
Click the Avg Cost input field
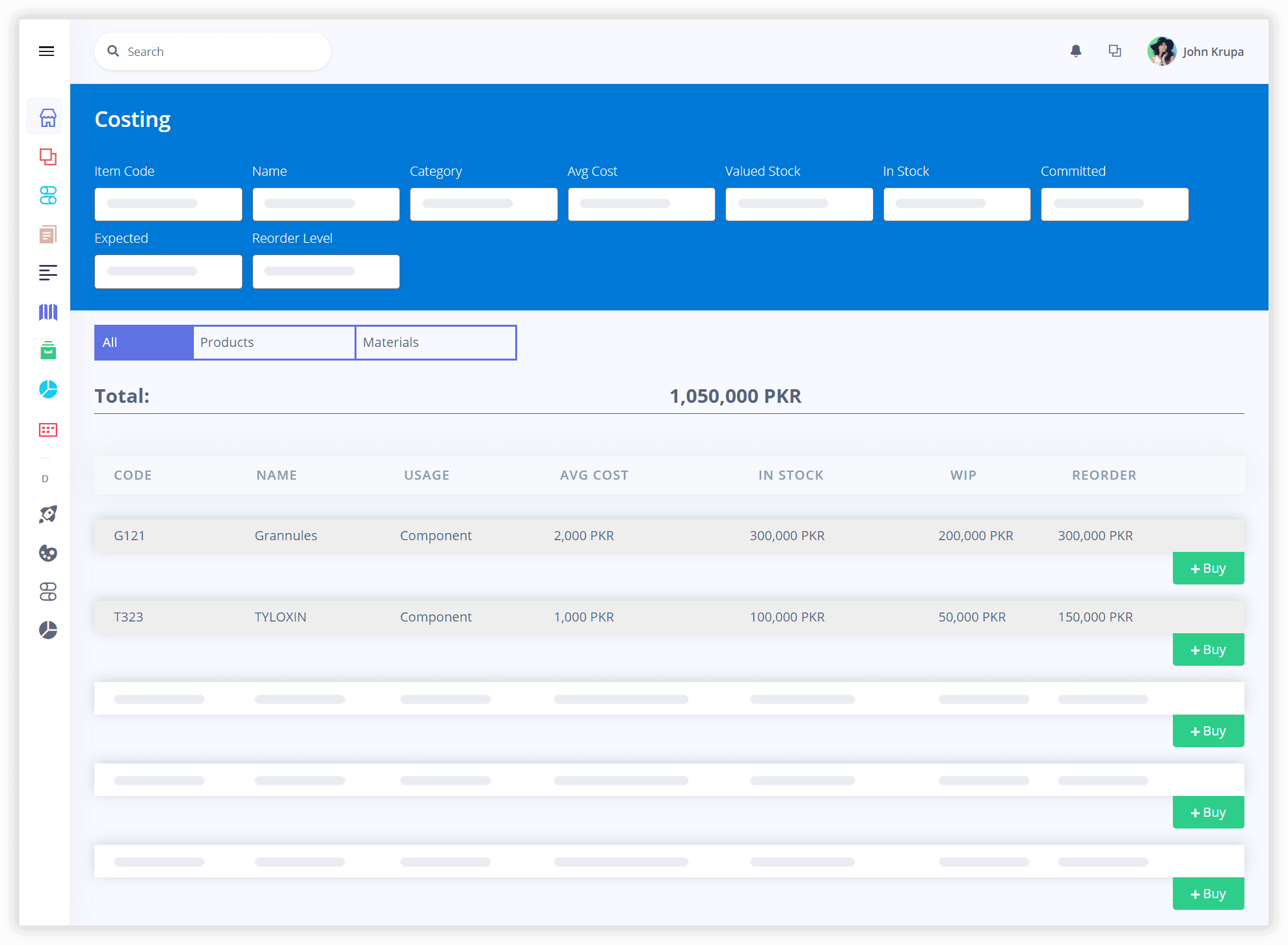click(x=641, y=204)
